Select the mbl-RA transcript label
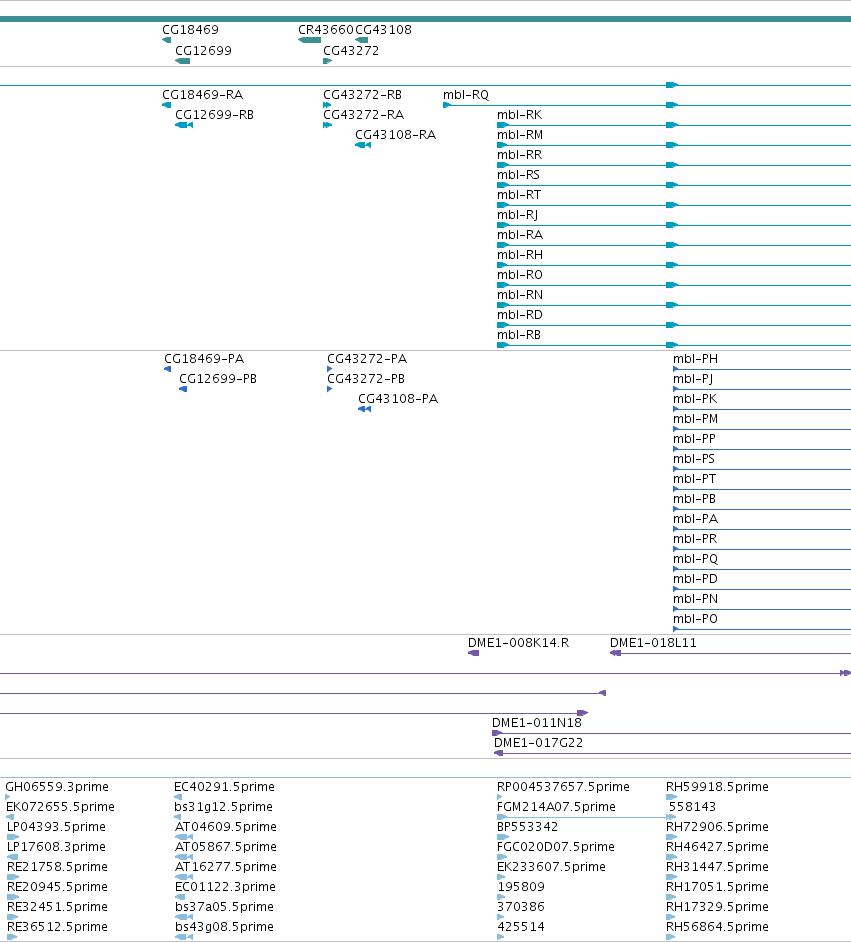Image resolution: width=851 pixels, height=942 pixels. pyautogui.click(x=520, y=235)
